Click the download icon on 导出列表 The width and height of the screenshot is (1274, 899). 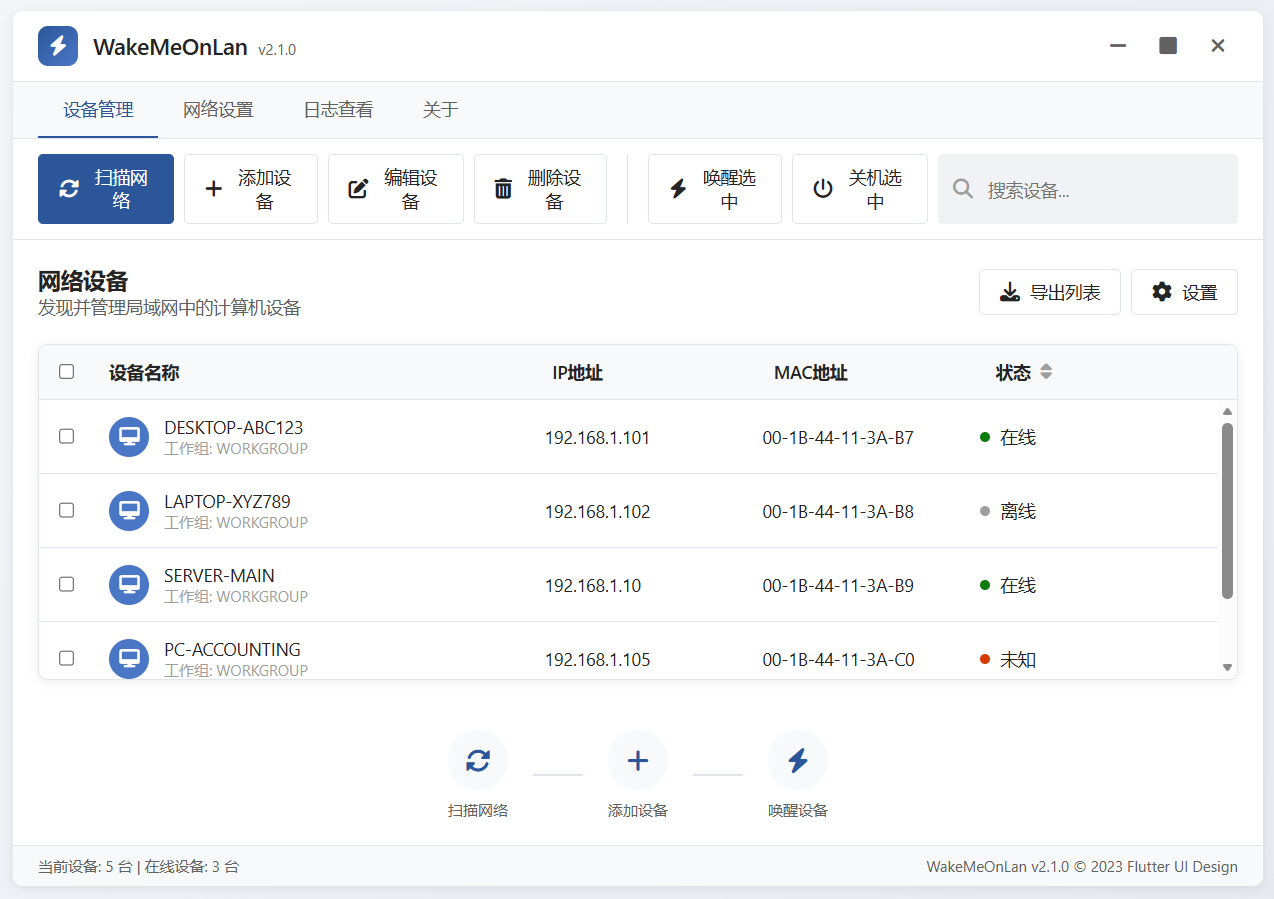pos(1010,292)
